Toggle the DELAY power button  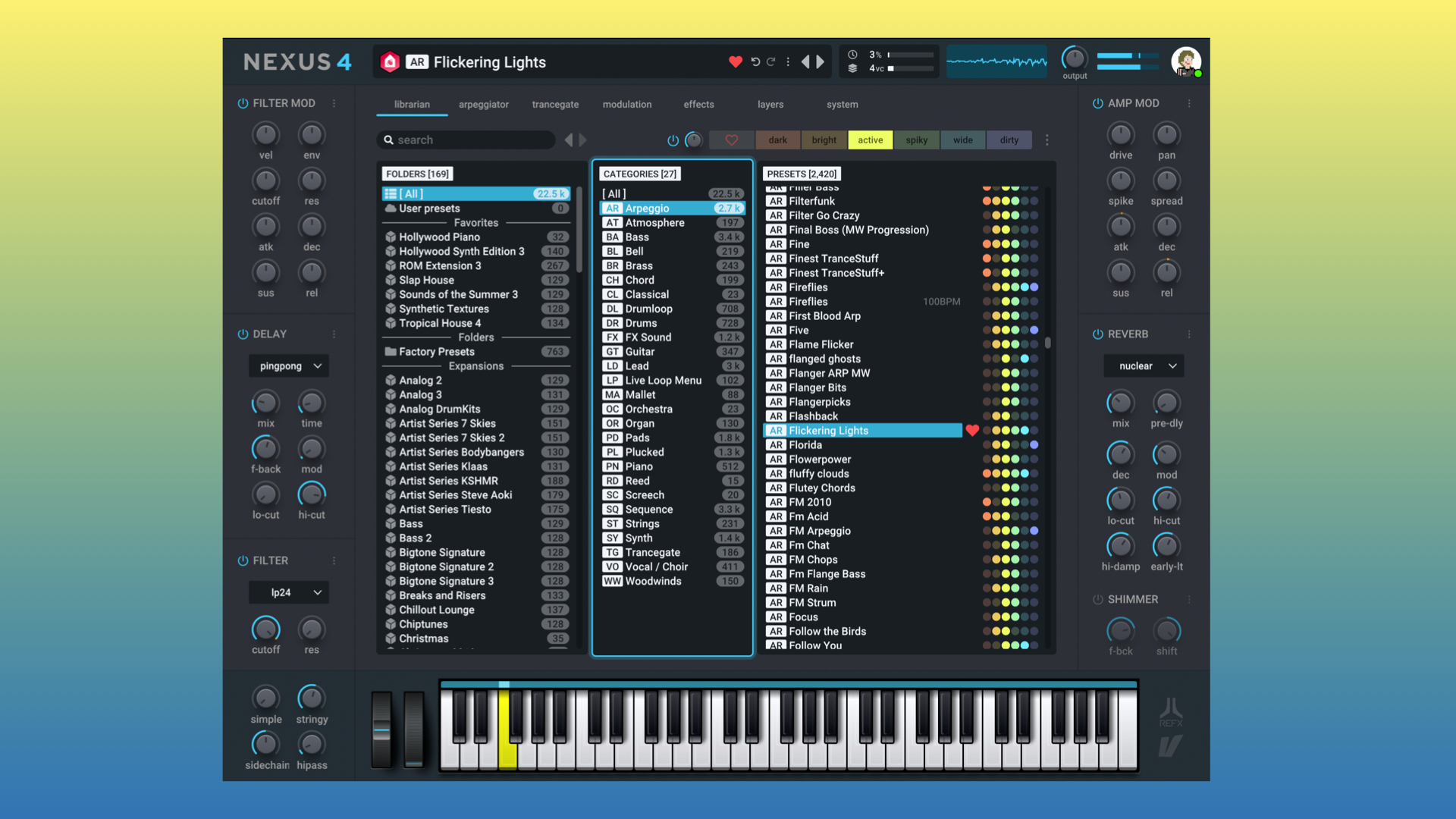pos(243,334)
